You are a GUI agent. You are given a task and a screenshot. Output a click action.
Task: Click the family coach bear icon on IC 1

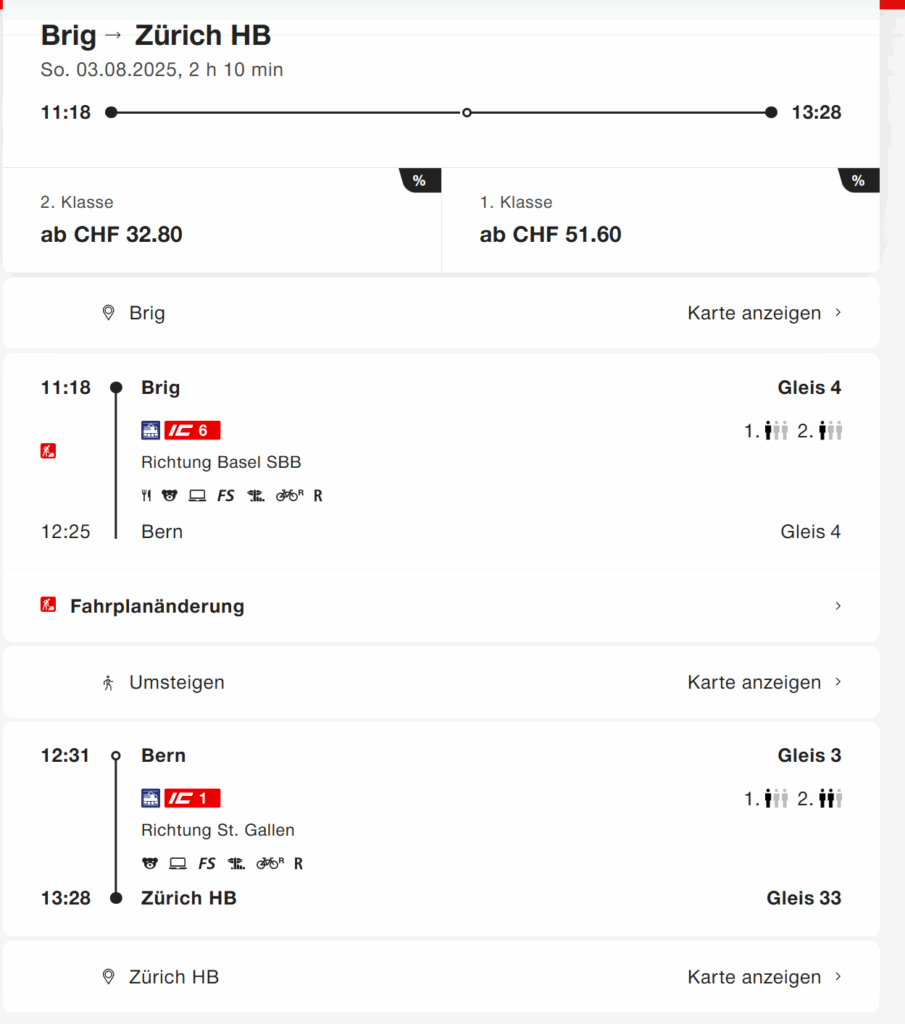point(150,863)
